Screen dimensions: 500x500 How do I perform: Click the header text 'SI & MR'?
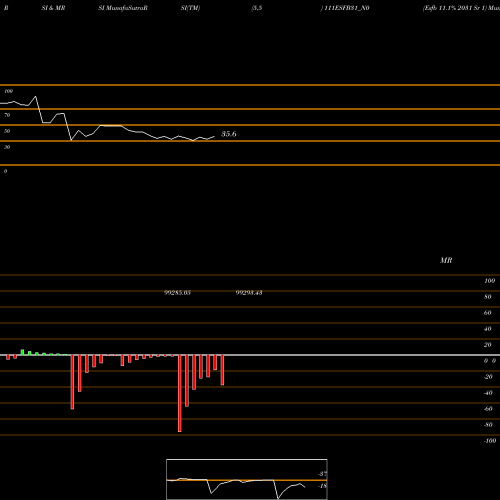pyautogui.click(x=53, y=8)
